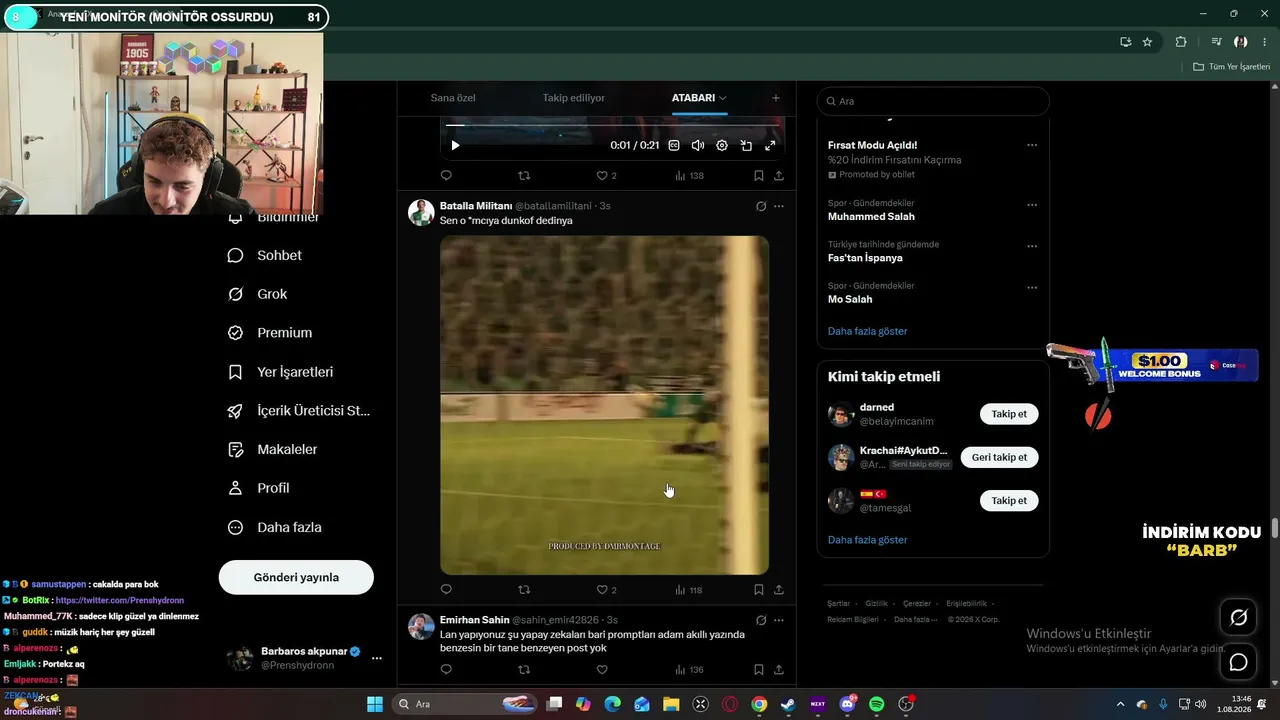
Task: Follow darned with Takip et
Action: 1009,414
